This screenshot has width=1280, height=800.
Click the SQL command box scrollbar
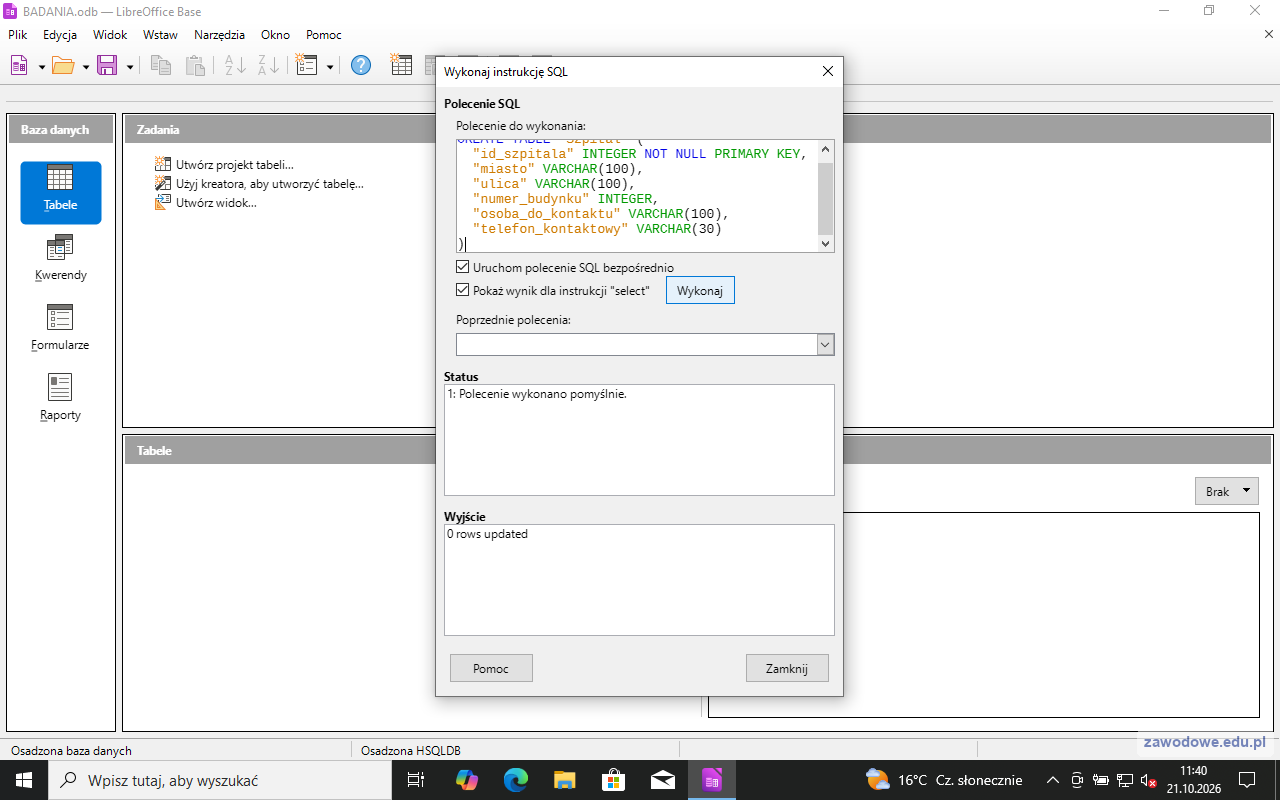click(x=825, y=196)
